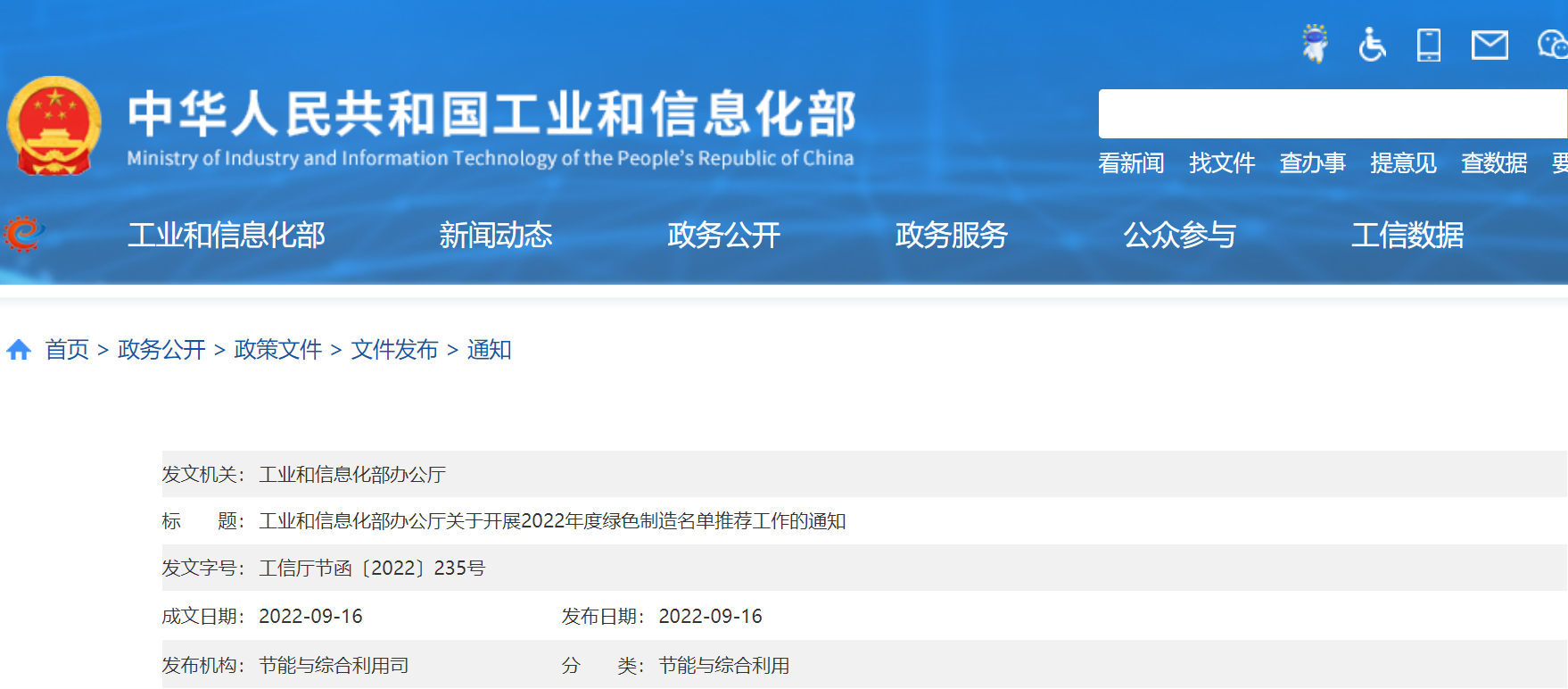
Task: Click the 发布日期 value 2022-09-16
Action: pos(710,617)
